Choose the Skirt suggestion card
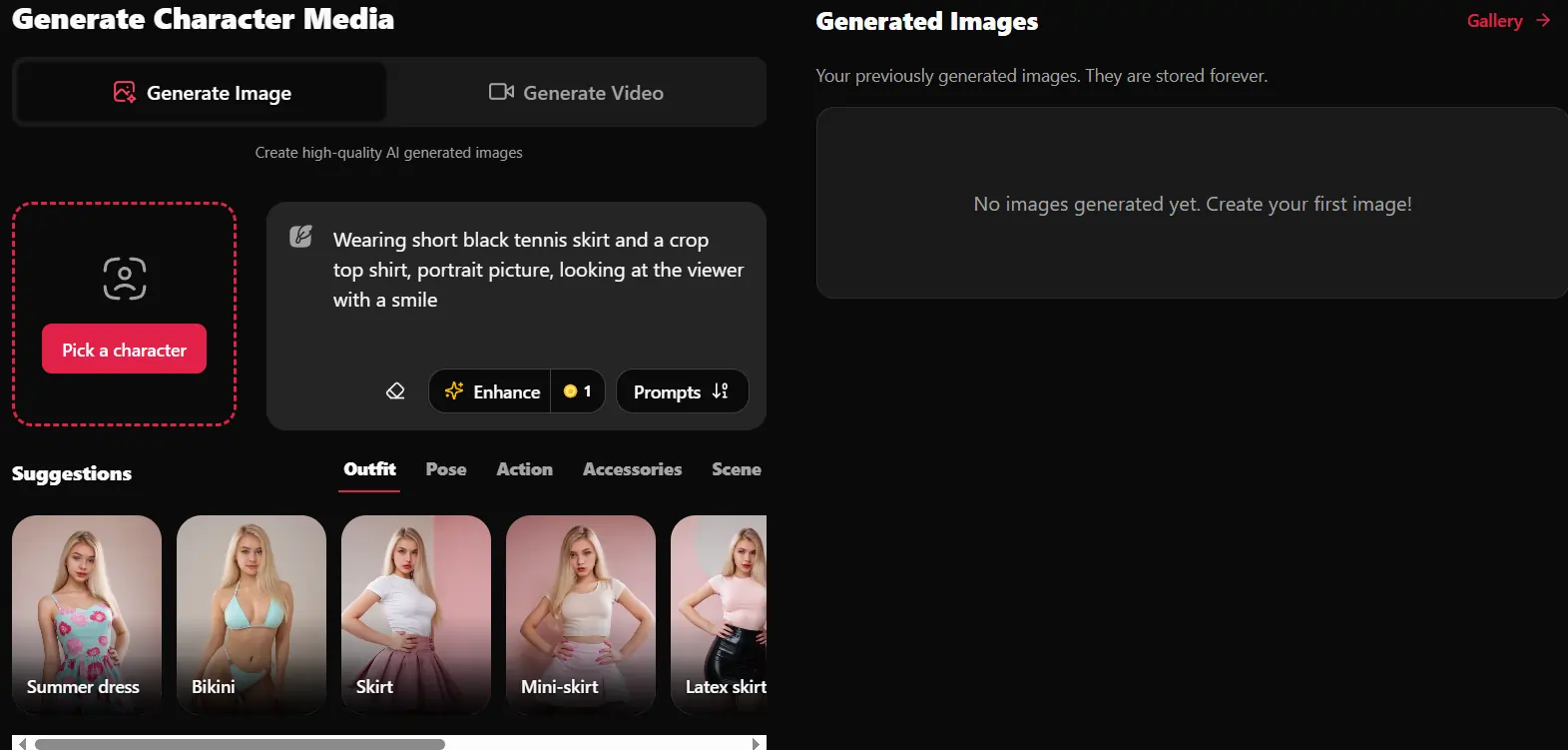Image resolution: width=1568 pixels, height=750 pixels. point(416,614)
